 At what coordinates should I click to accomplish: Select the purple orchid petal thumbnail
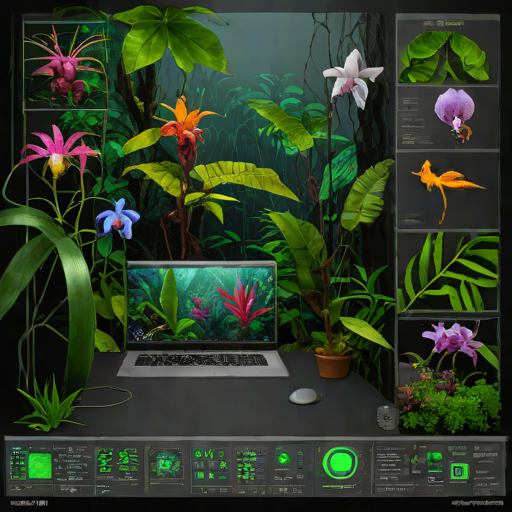pyautogui.click(x=447, y=117)
